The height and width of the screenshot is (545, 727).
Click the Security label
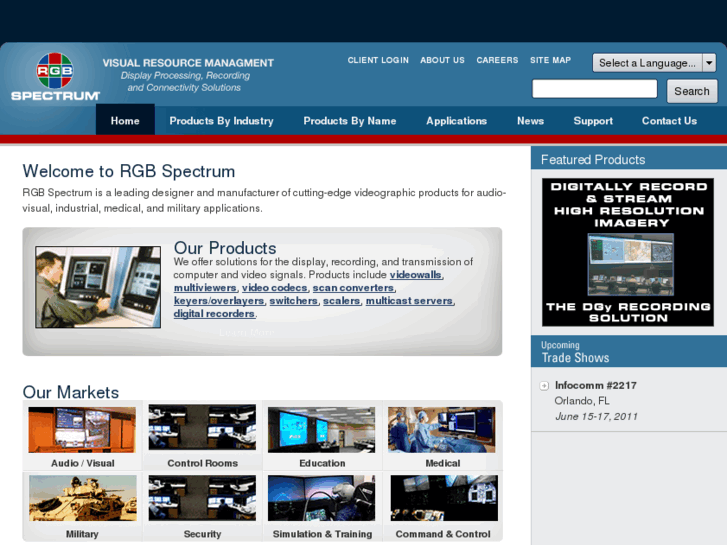coord(203,534)
